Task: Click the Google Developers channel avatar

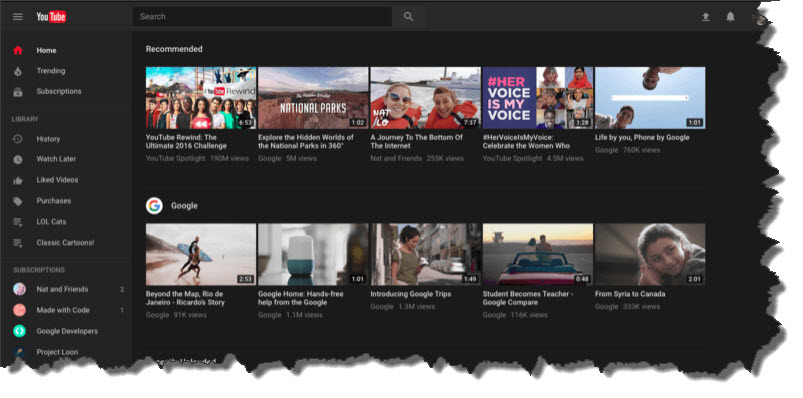Action: pos(19,331)
